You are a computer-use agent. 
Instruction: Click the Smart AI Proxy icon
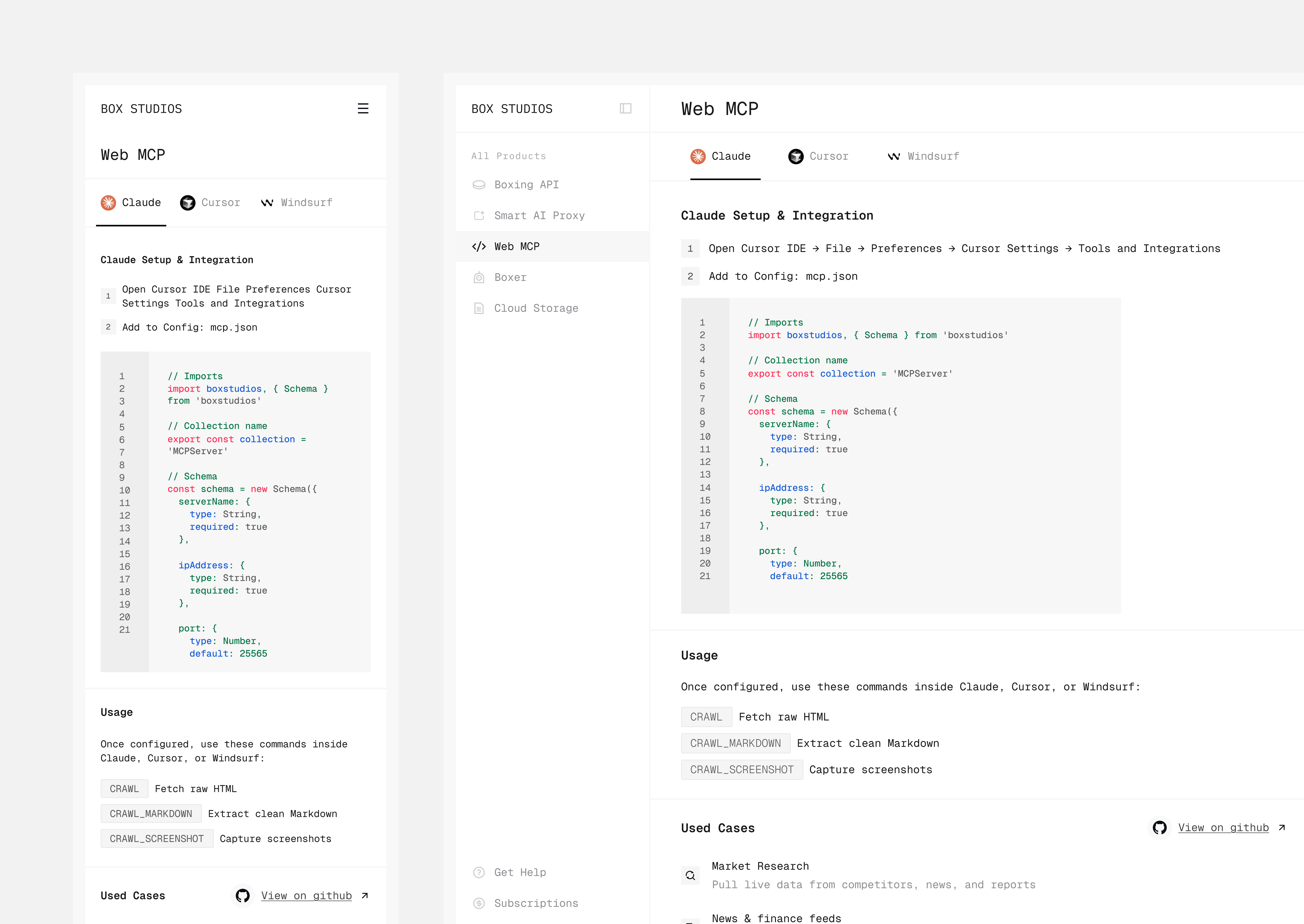click(x=479, y=216)
